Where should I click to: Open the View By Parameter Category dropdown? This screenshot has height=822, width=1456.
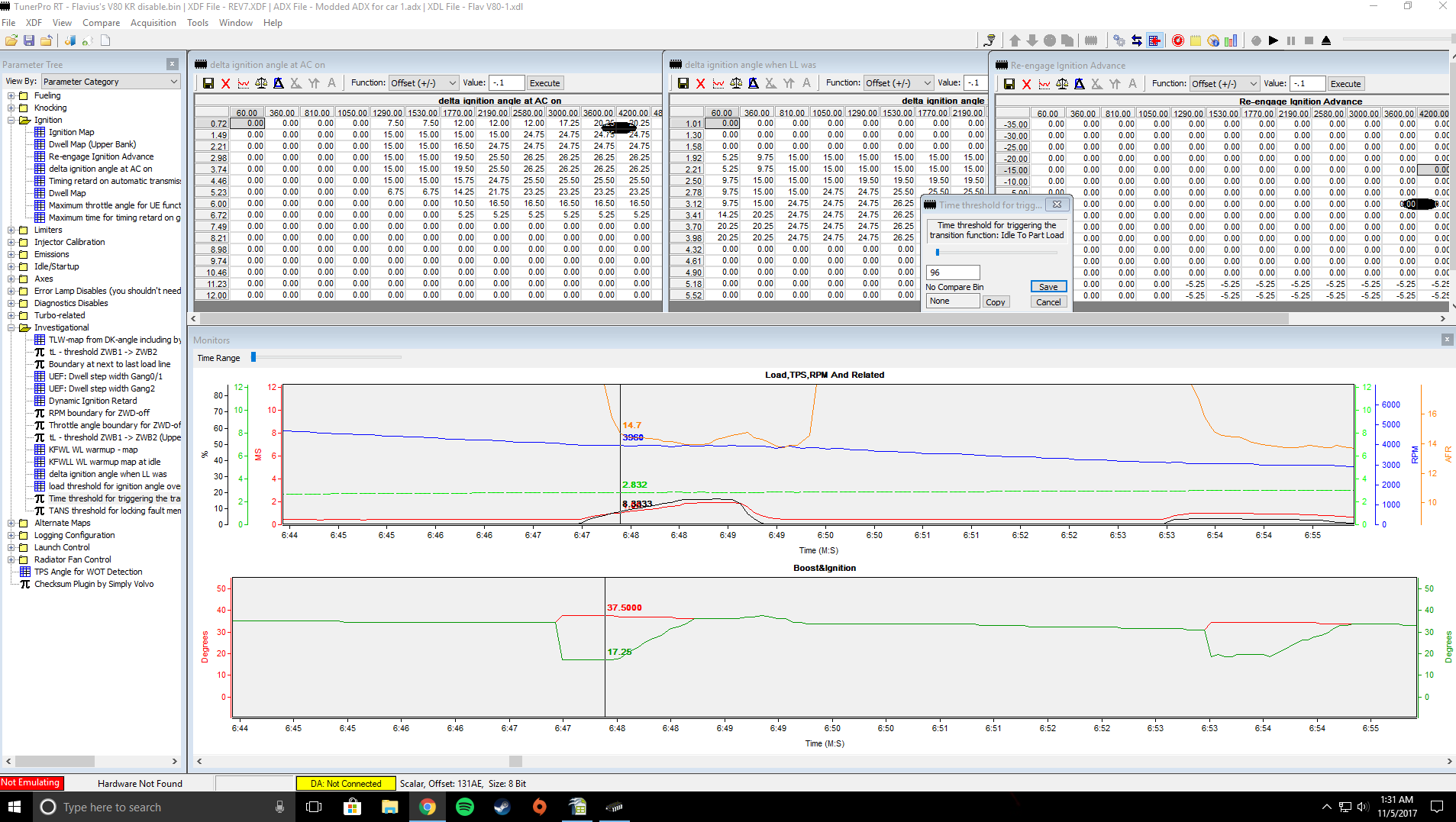click(111, 82)
